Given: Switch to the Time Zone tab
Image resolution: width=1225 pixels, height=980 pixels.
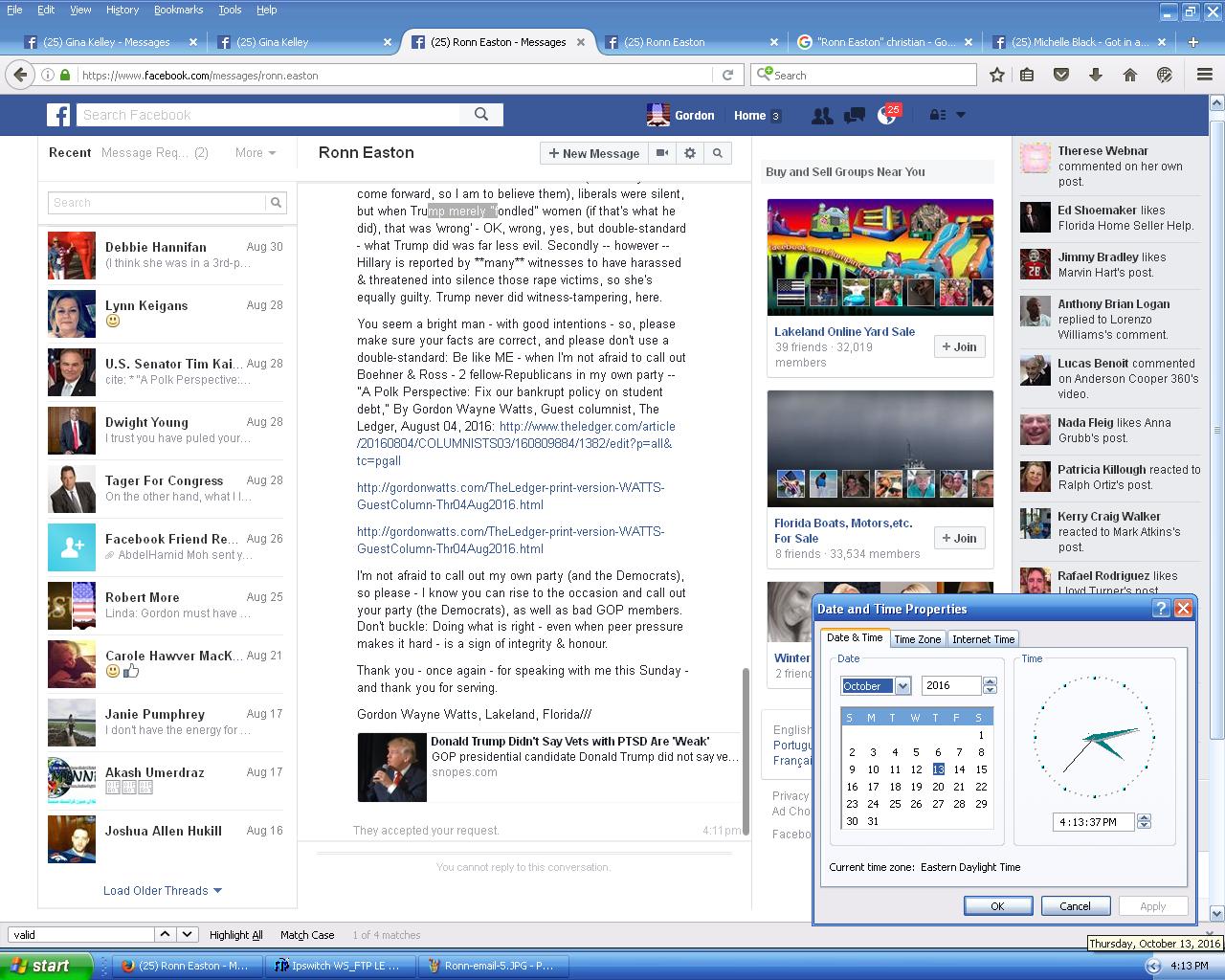Looking at the screenshot, I should point(917,639).
